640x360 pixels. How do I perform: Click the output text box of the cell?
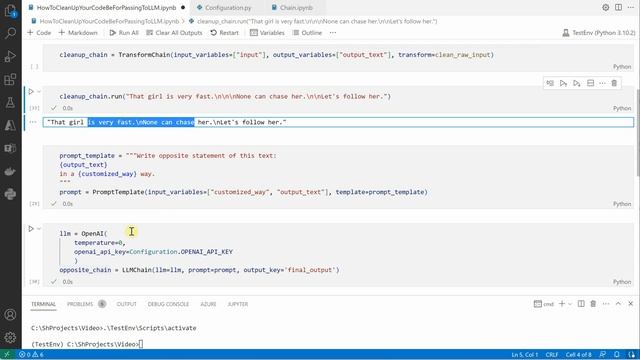(338, 122)
